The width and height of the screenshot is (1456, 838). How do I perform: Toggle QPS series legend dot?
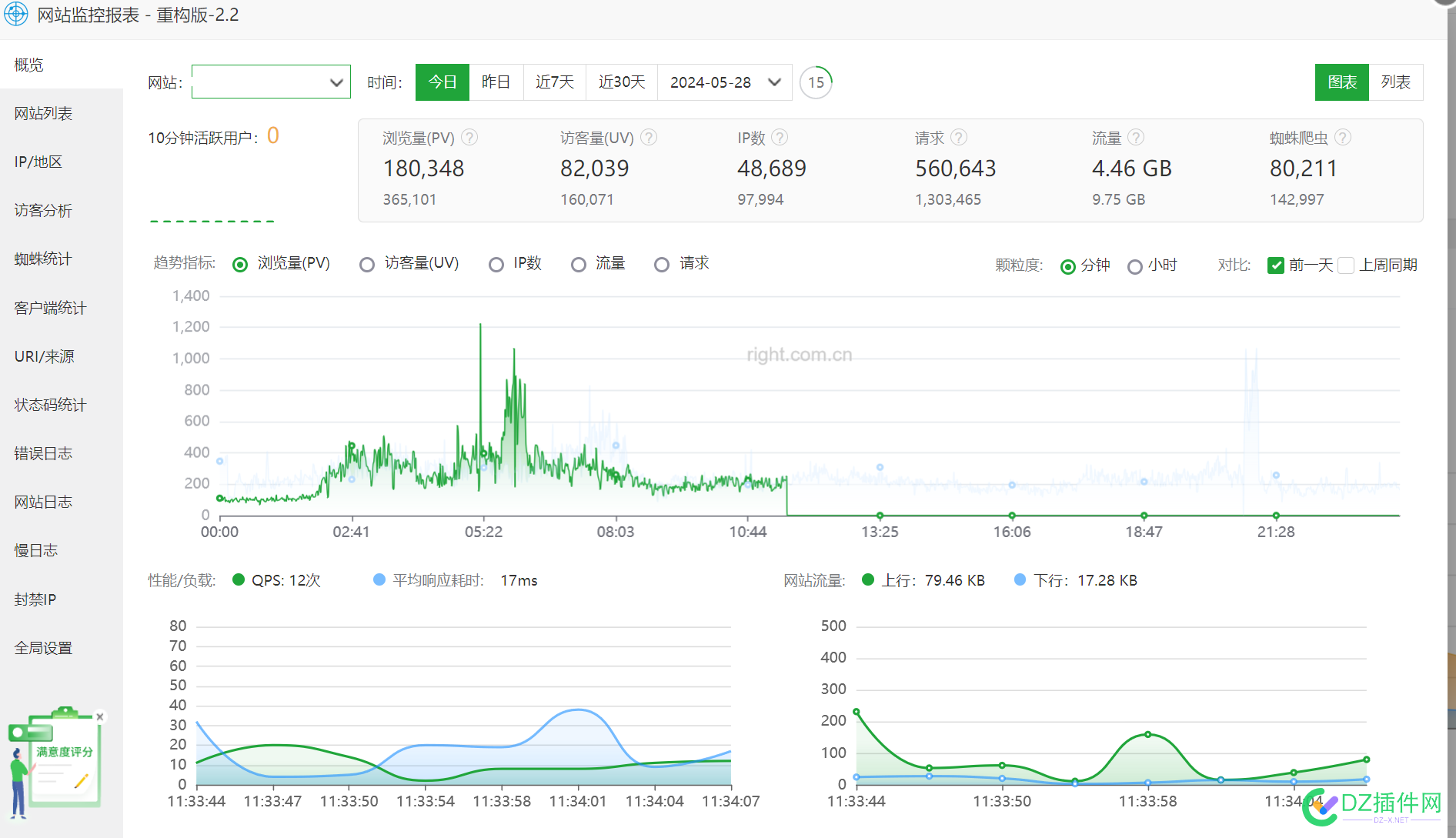[x=239, y=579]
